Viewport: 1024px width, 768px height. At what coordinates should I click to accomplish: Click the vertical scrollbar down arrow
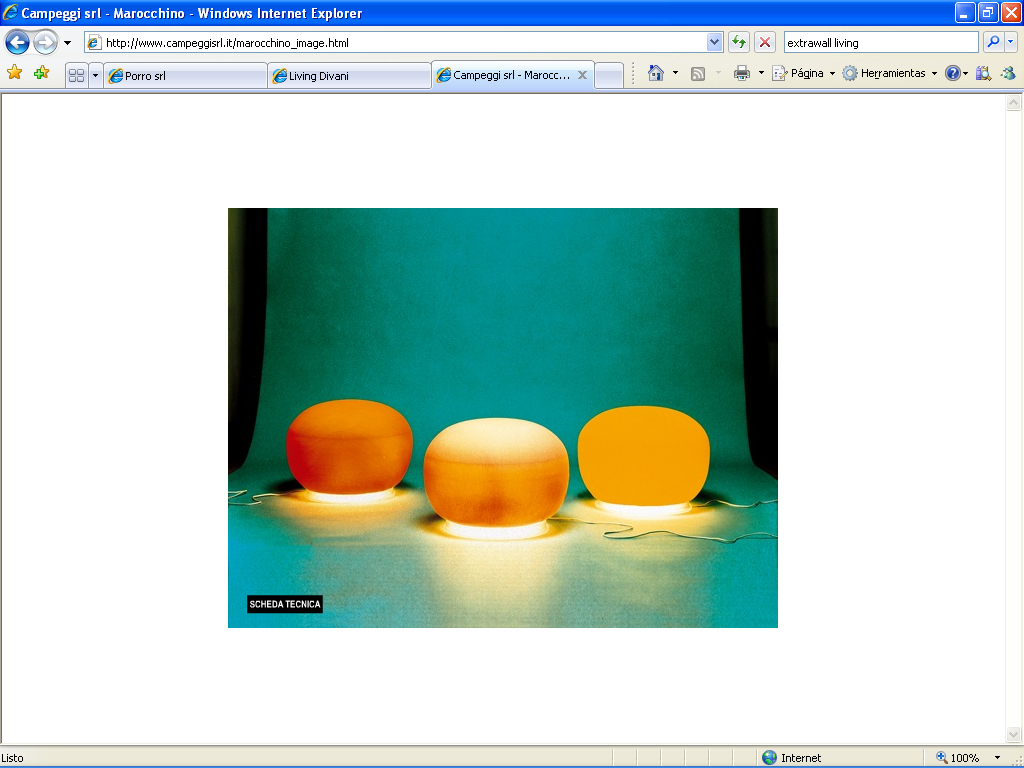tap(1014, 735)
